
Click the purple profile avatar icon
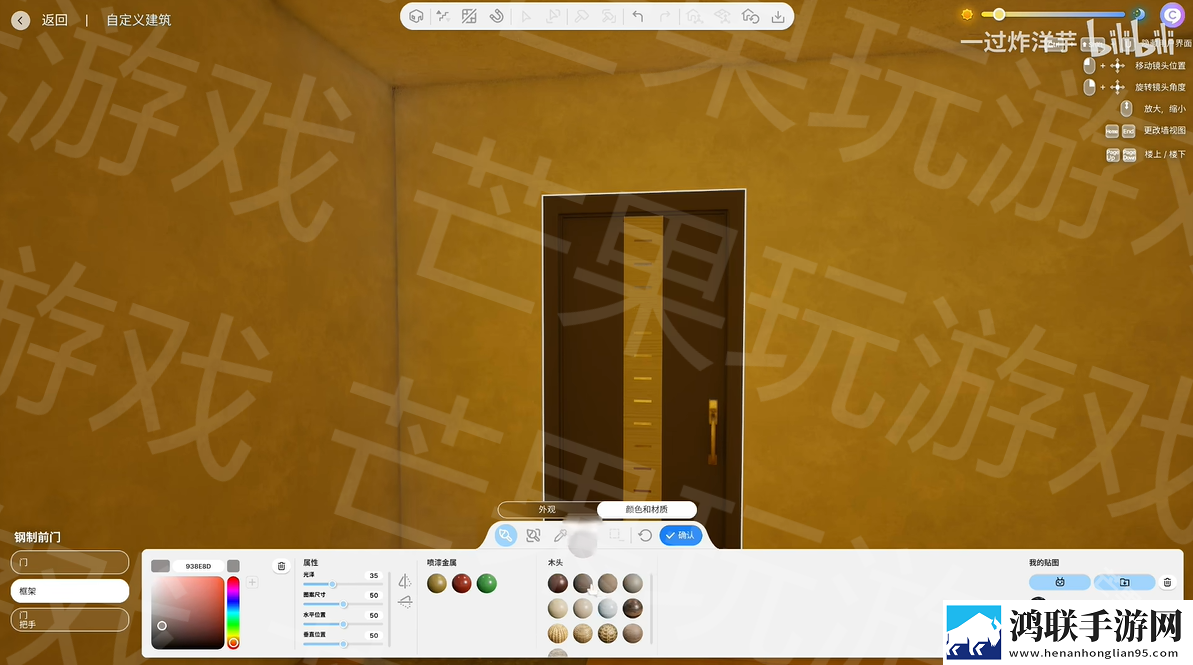tap(1172, 14)
